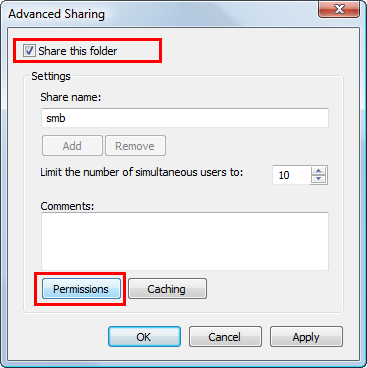The width and height of the screenshot is (367, 368).
Task: Decrease simultaneous users with the down arrow
Action: point(319,179)
